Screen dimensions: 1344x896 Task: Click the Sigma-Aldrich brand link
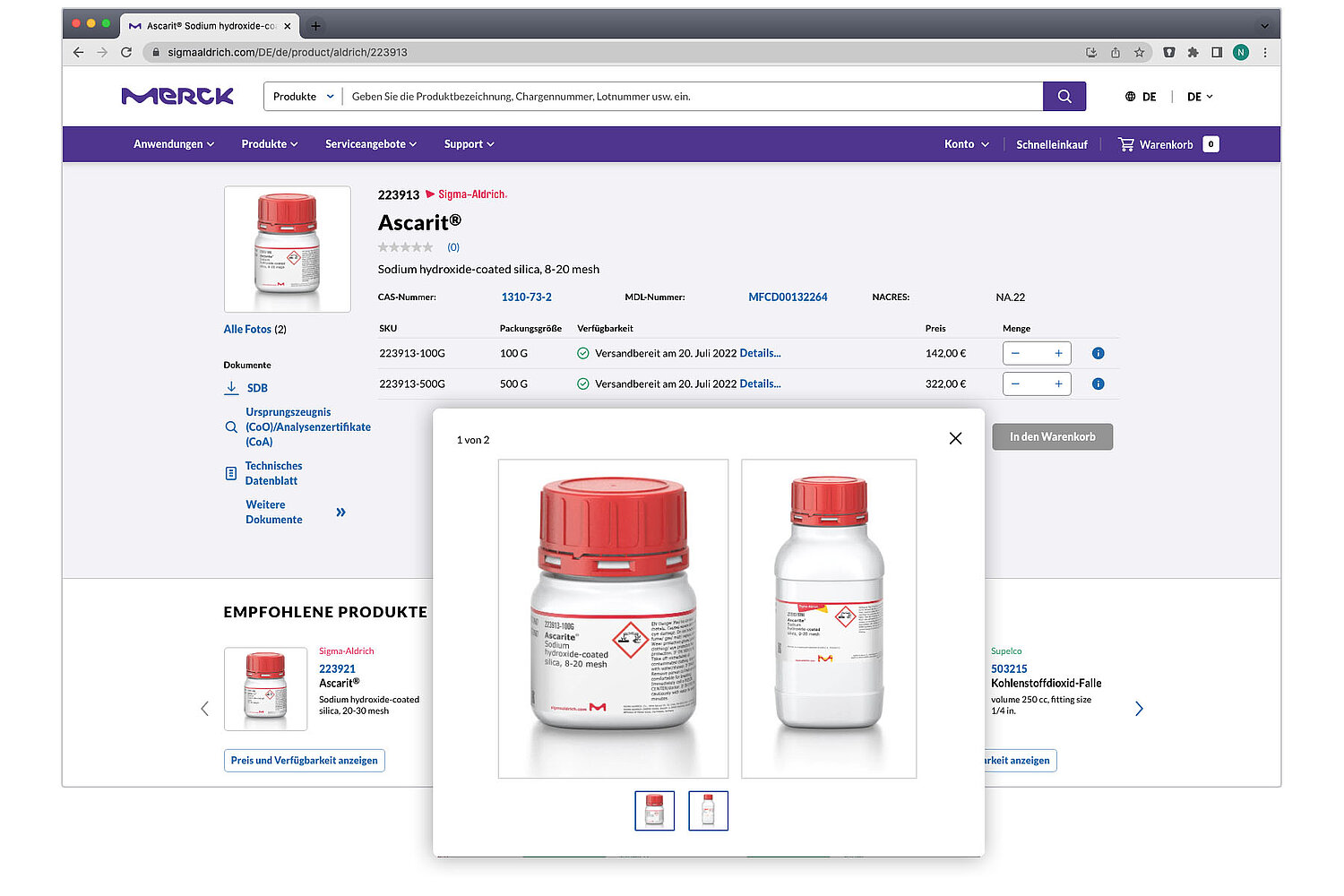(x=467, y=194)
